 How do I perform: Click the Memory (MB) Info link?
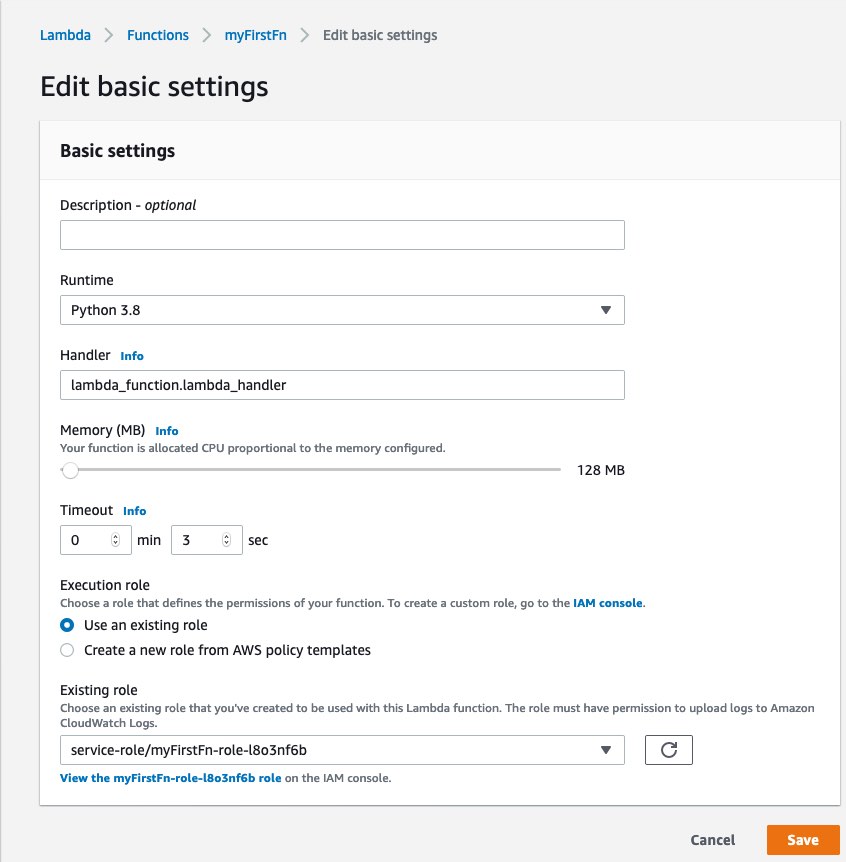pyautogui.click(x=166, y=431)
